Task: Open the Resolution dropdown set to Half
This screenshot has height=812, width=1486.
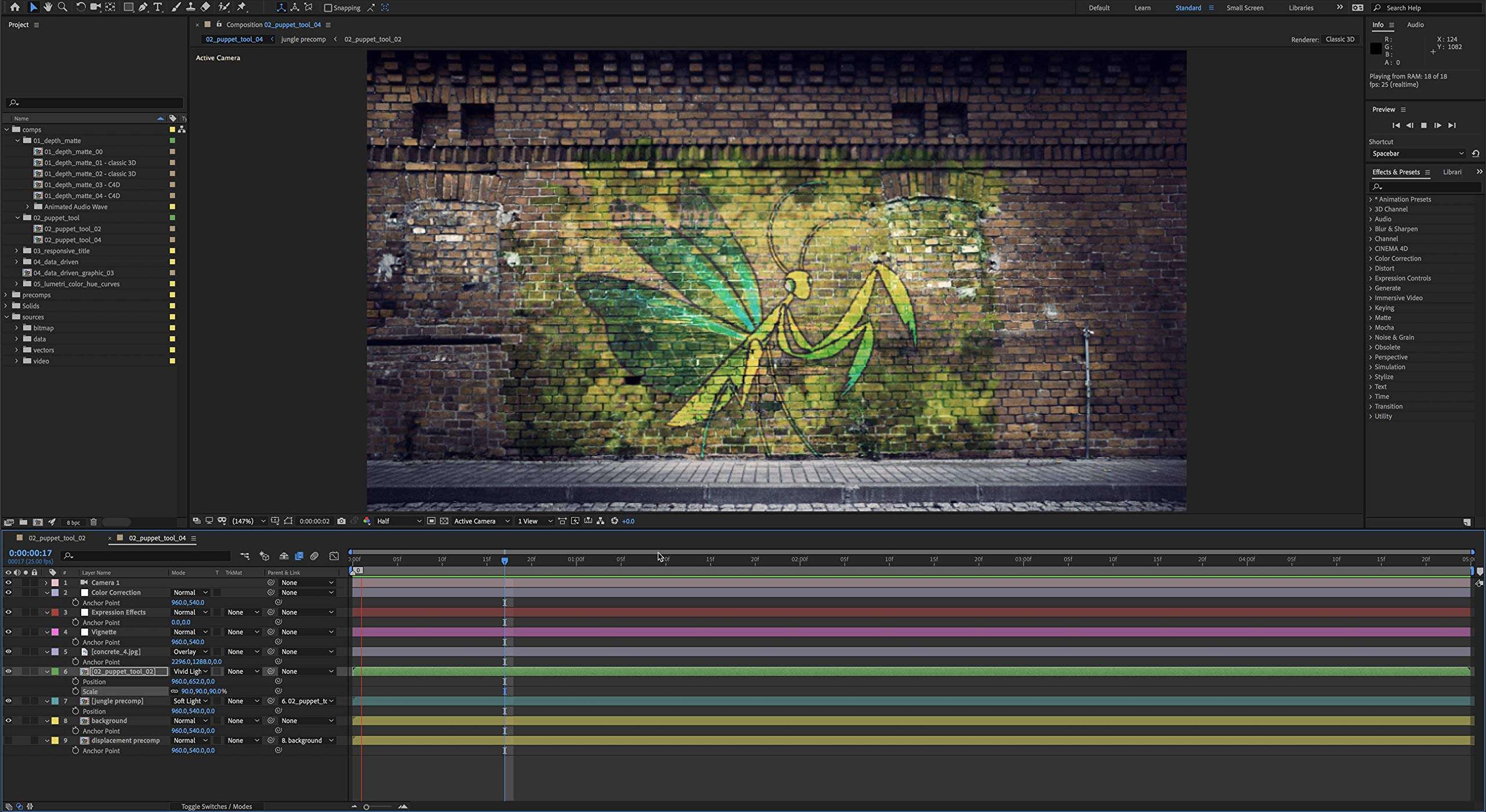Action: tap(399, 521)
